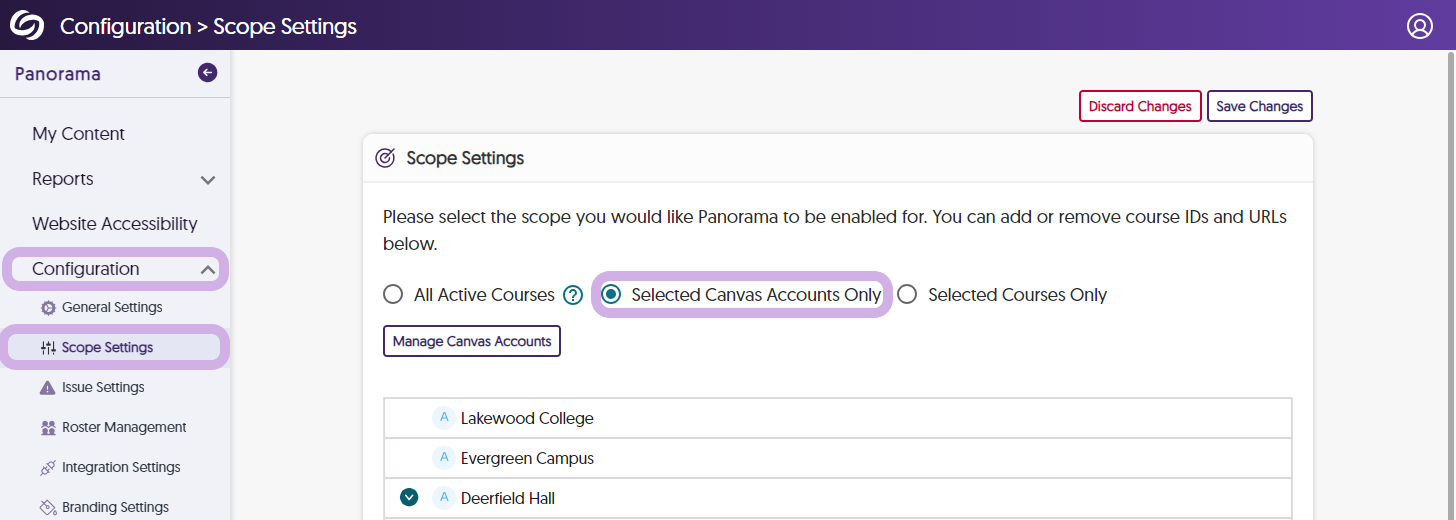Select Selected Canvas Accounts Only option

click(611, 295)
